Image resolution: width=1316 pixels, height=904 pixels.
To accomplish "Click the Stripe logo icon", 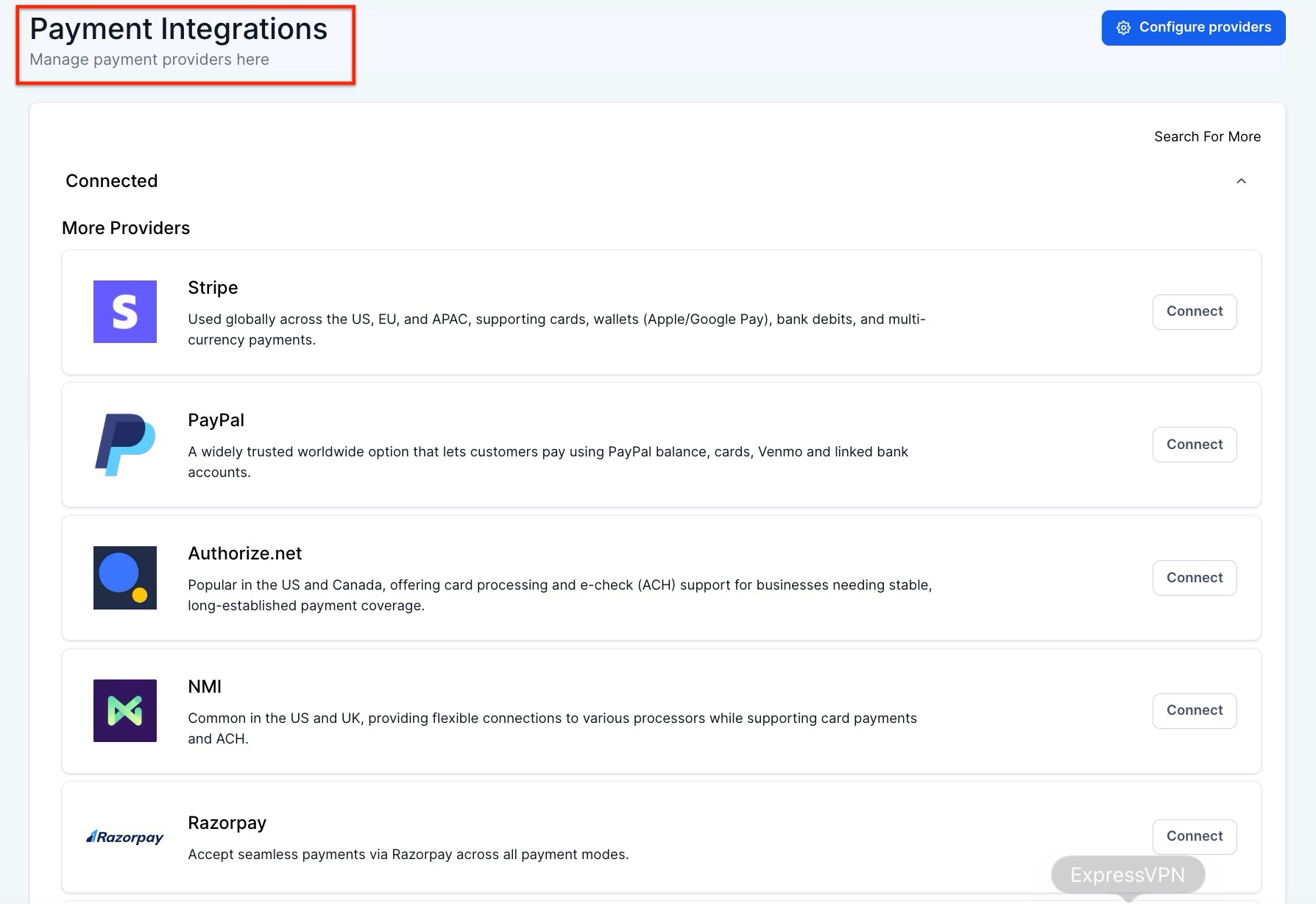I will [125, 311].
